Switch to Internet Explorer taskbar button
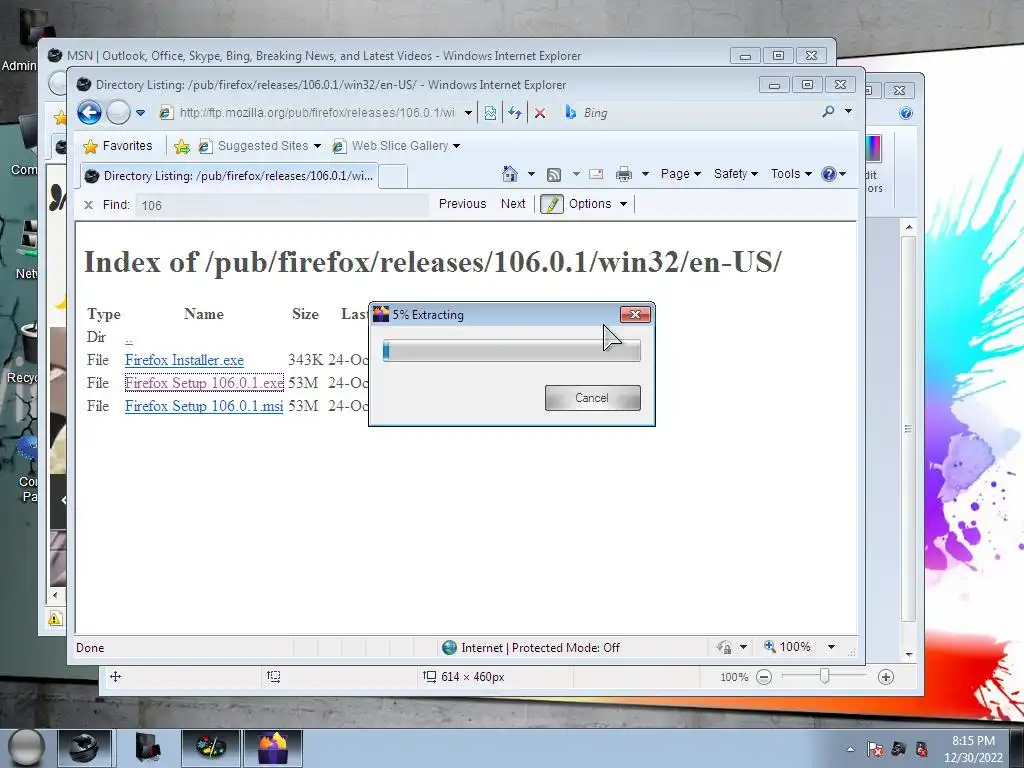 coord(84,748)
